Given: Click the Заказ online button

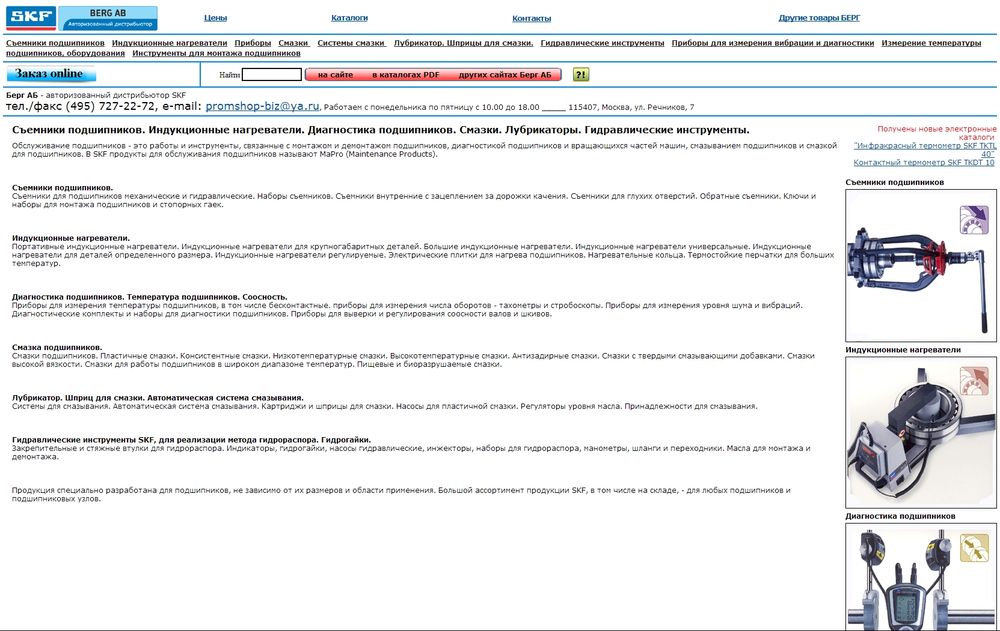Looking at the screenshot, I should coord(50,74).
